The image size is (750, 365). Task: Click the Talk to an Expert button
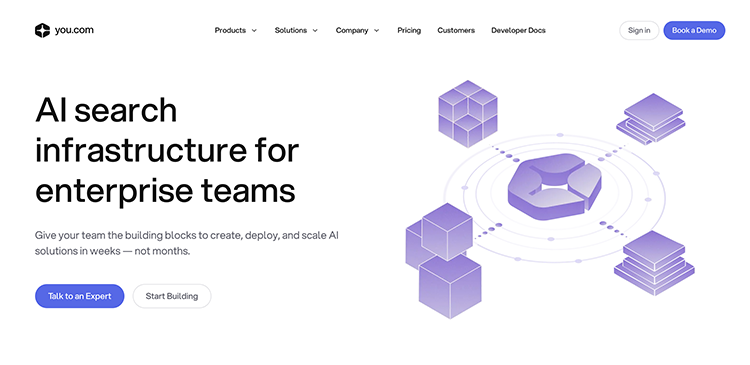click(x=79, y=296)
